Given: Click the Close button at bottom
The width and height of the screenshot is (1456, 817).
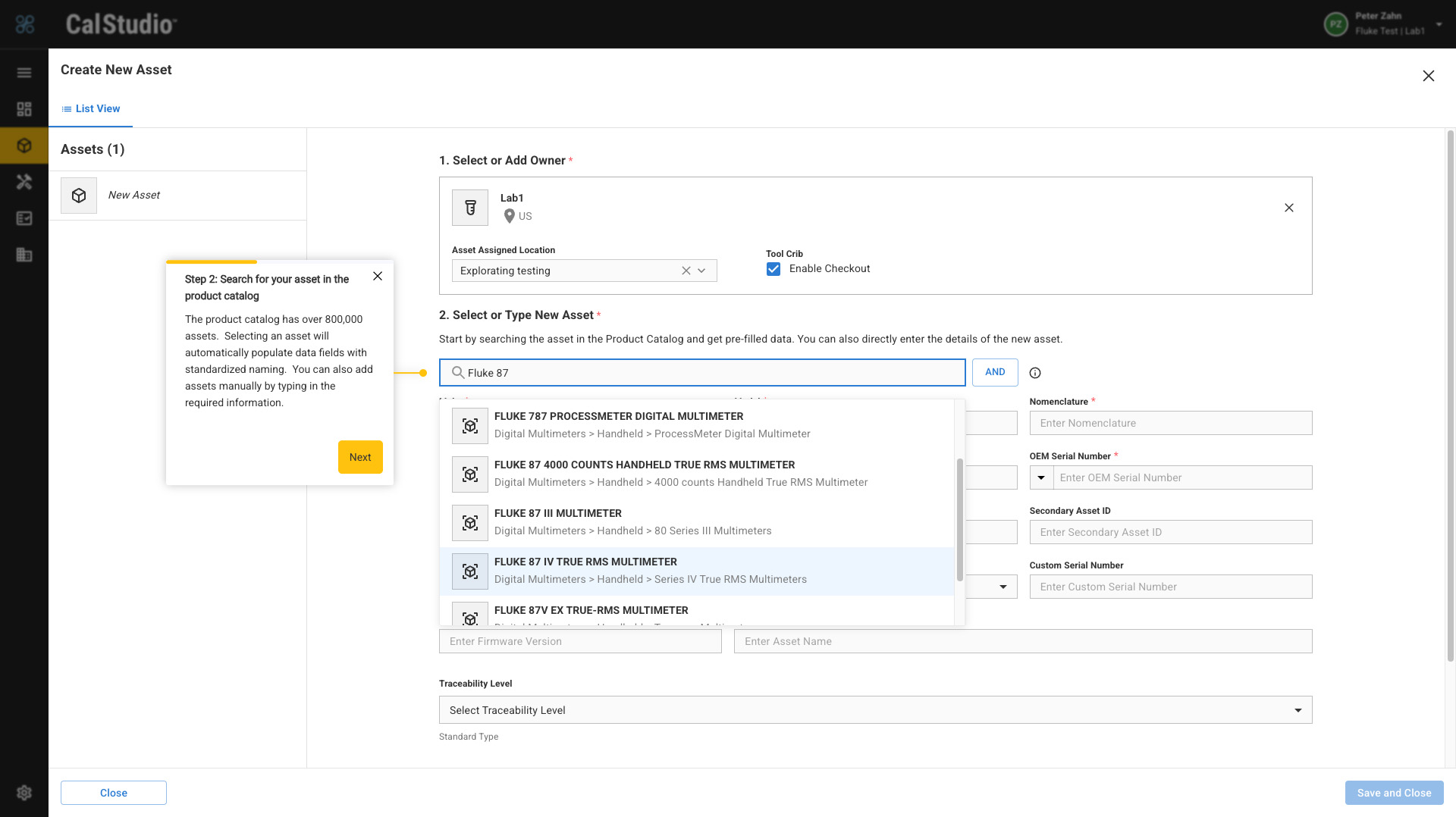Looking at the screenshot, I should pos(114,793).
